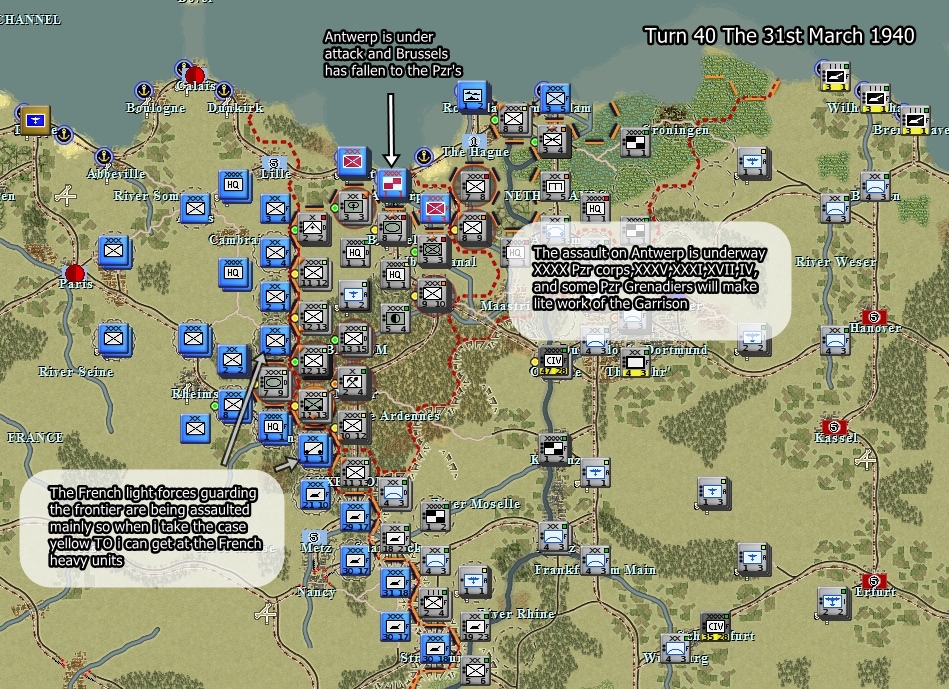The height and width of the screenshot is (689, 949).
Task: Click the 'Cambrai' city label
Action: tap(235, 240)
